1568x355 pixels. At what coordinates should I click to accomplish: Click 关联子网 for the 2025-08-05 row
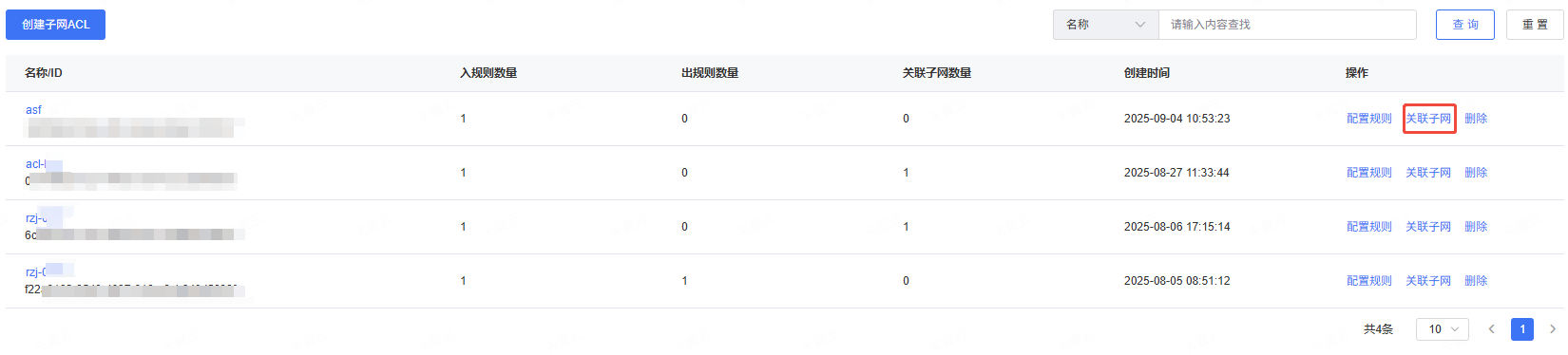tap(1428, 281)
